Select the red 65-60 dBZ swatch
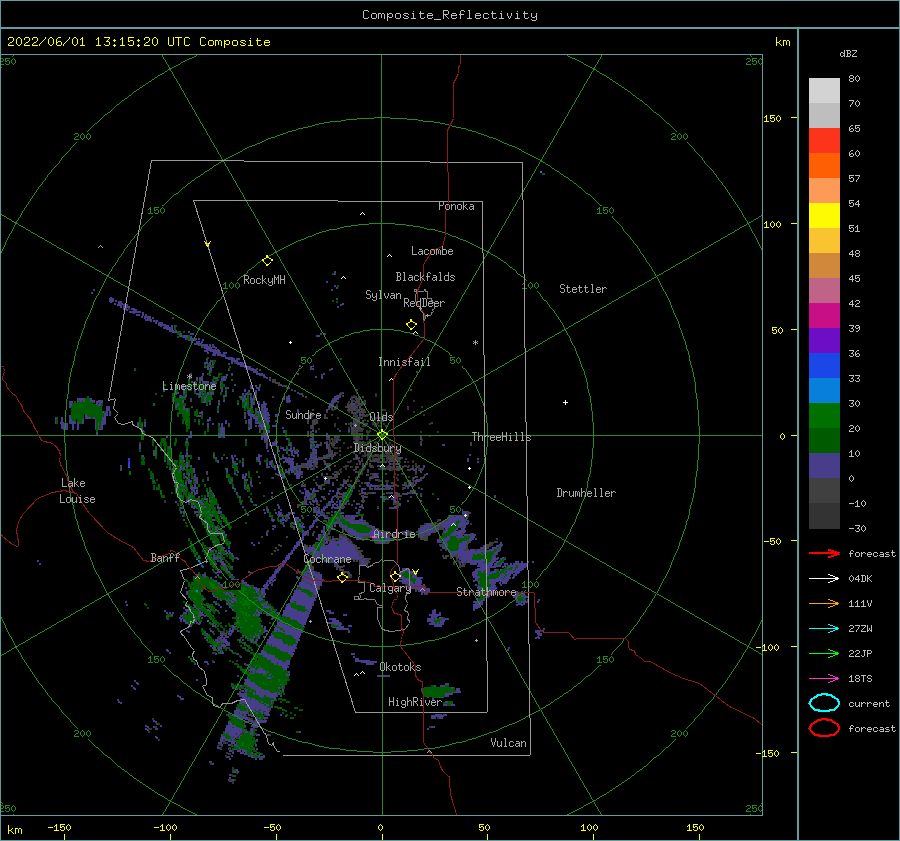Image resolution: width=900 pixels, height=841 pixels. (824, 141)
